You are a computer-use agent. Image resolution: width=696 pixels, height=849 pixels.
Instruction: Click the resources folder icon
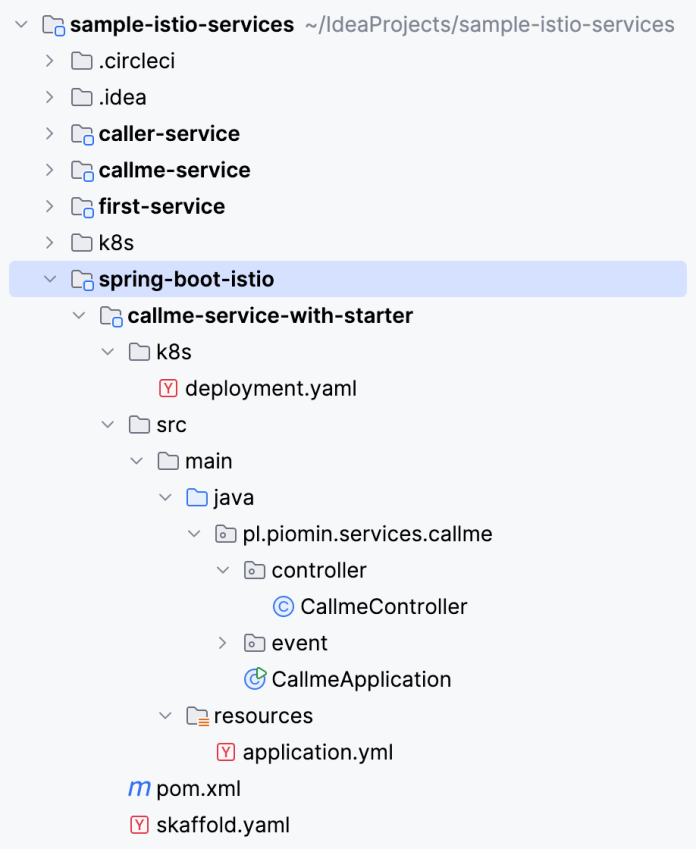pos(197,716)
